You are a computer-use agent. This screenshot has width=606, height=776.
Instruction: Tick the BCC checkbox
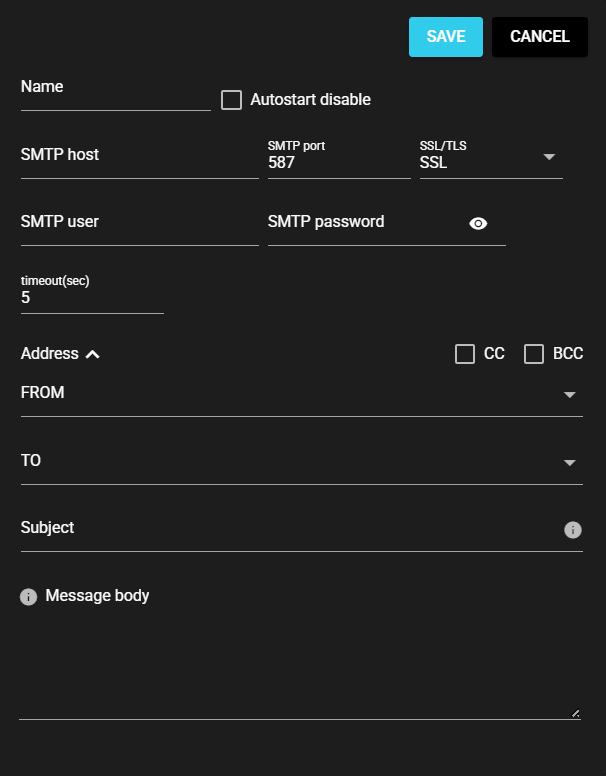[x=534, y=354]
